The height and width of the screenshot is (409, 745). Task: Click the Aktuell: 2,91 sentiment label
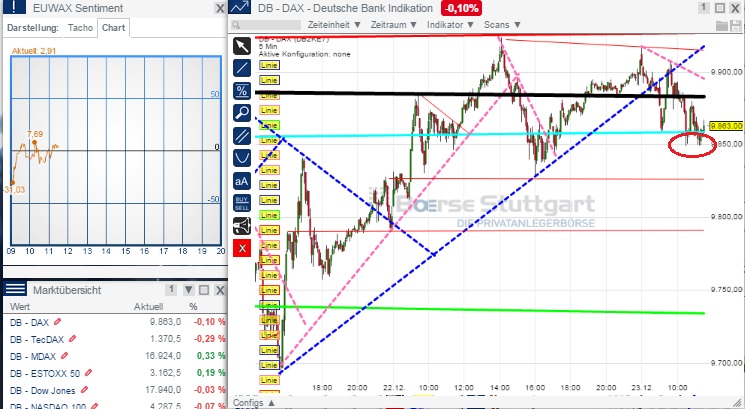point(34,51)
